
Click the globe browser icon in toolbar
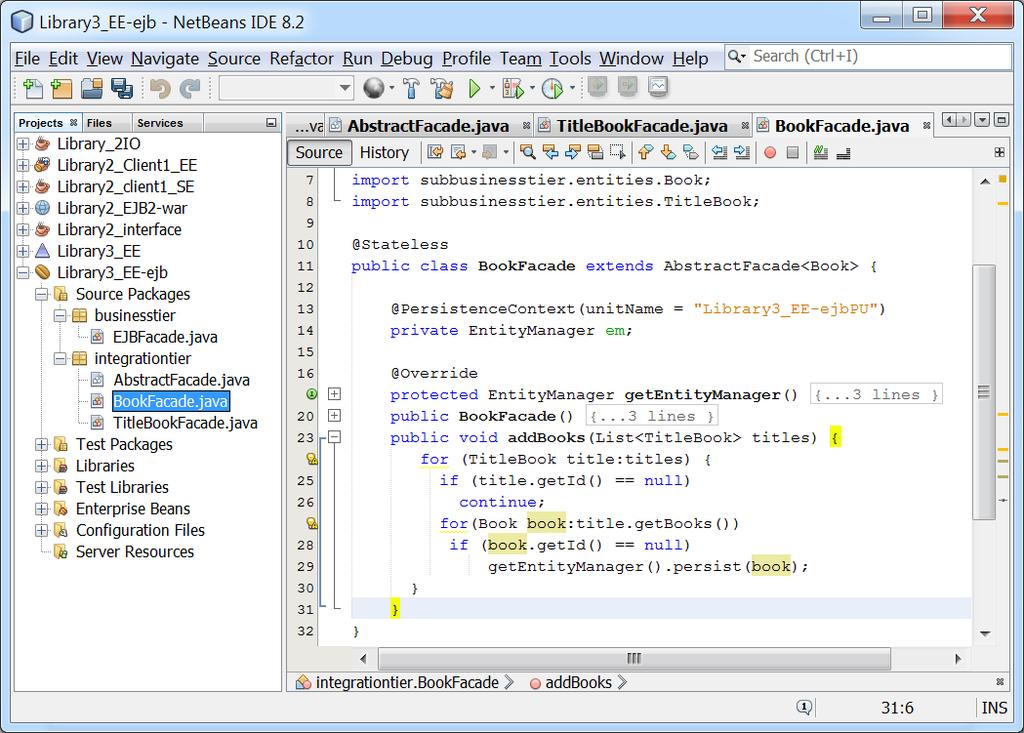click(x=374, y=88)
